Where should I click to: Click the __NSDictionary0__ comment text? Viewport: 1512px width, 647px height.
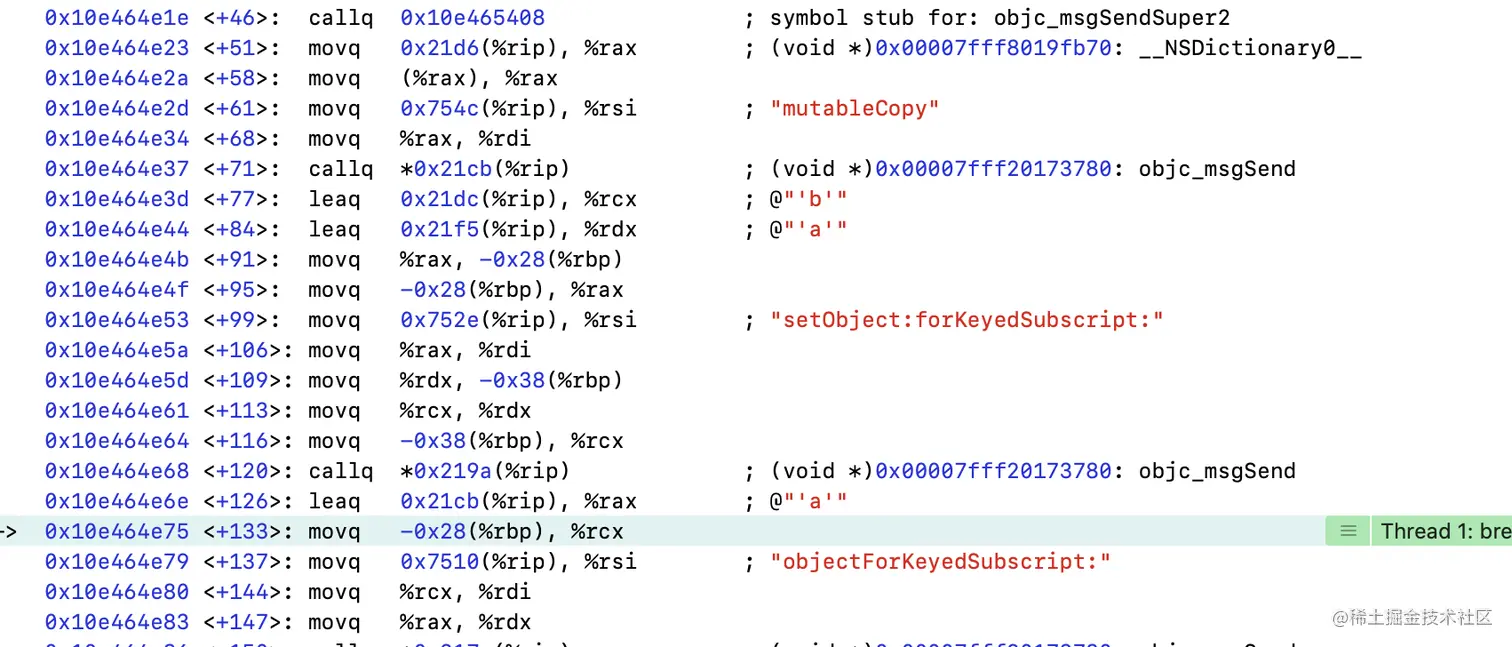(1250, 48)
